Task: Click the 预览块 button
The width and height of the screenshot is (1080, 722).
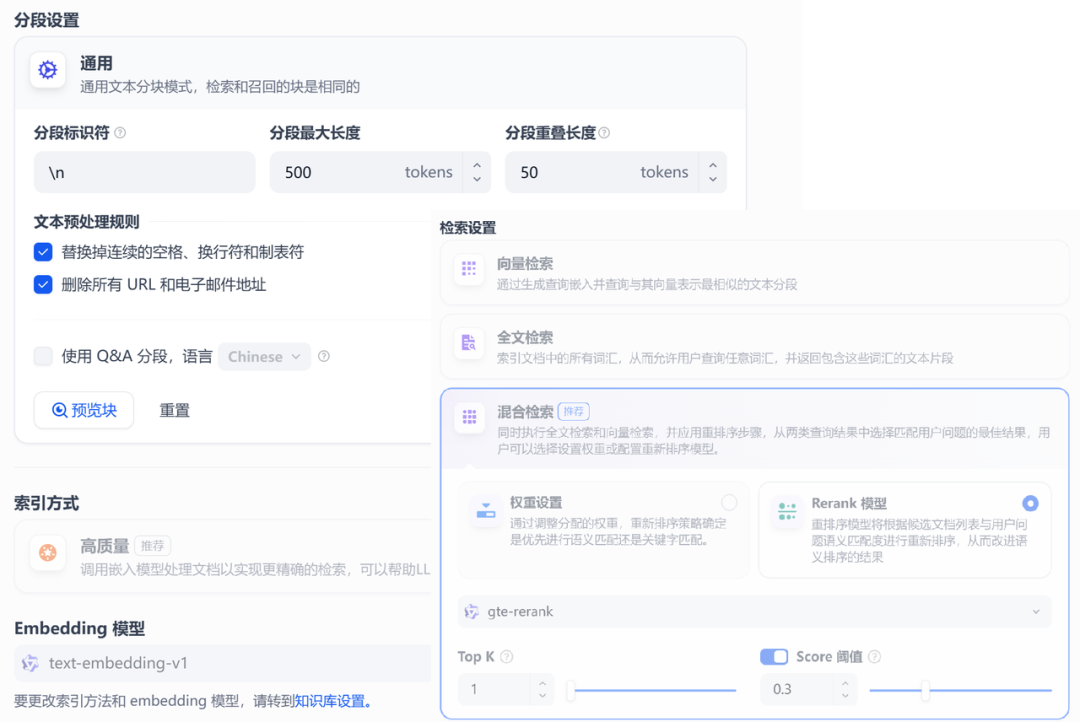Action: (84, 410)
